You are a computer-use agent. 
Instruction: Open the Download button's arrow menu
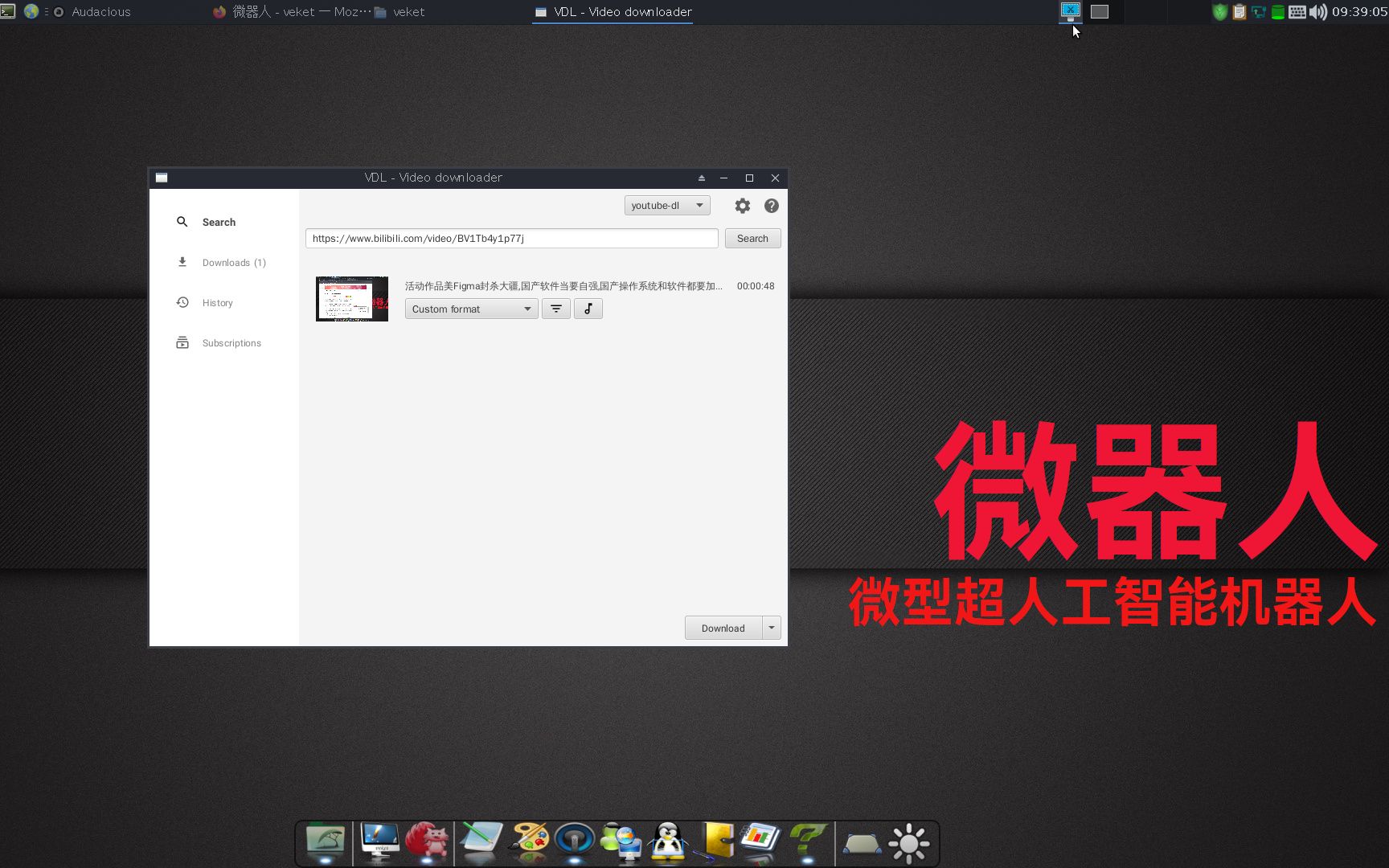772,628
